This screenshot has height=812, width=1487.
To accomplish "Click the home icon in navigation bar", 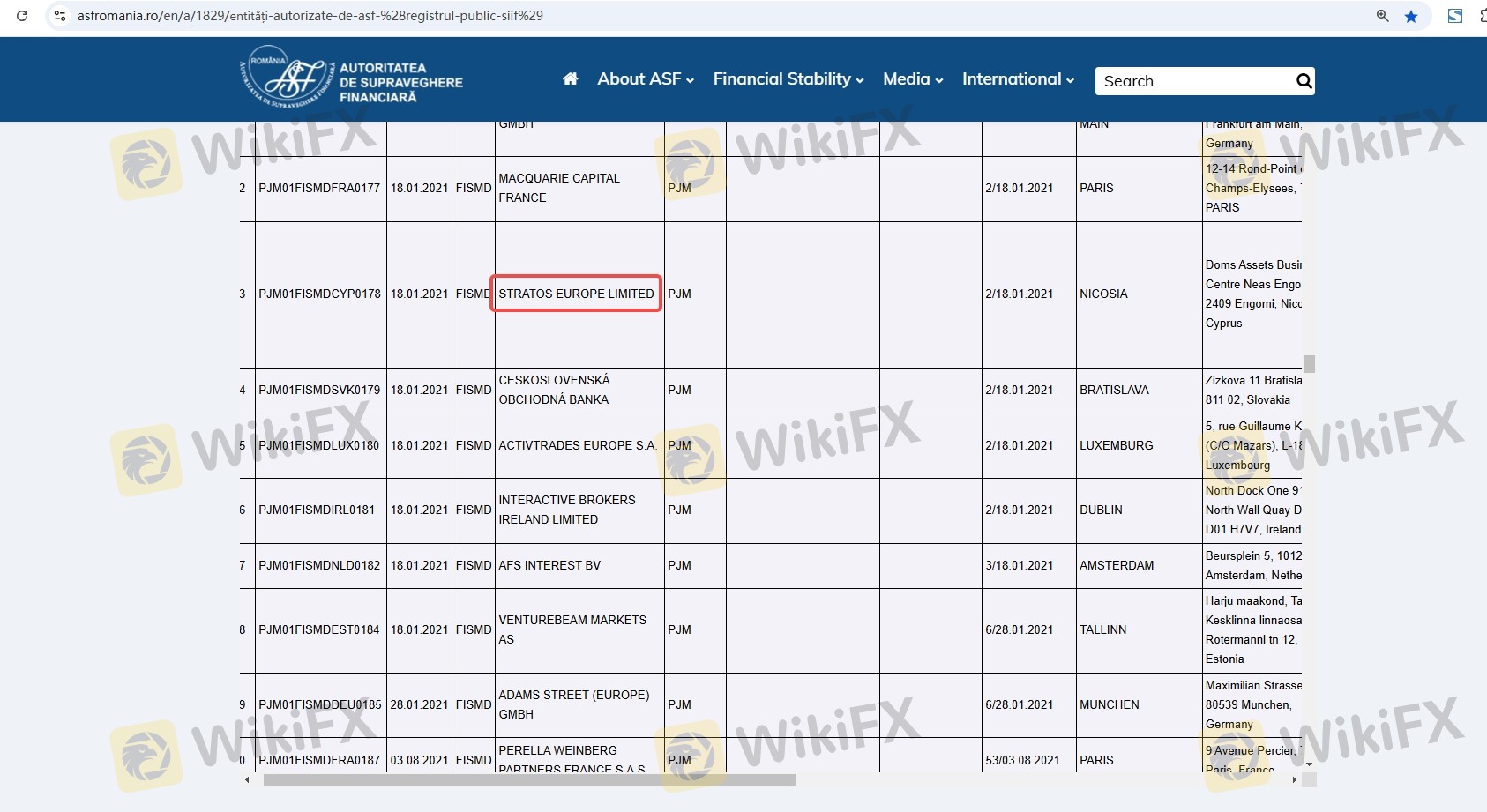I will coord(570,79).
